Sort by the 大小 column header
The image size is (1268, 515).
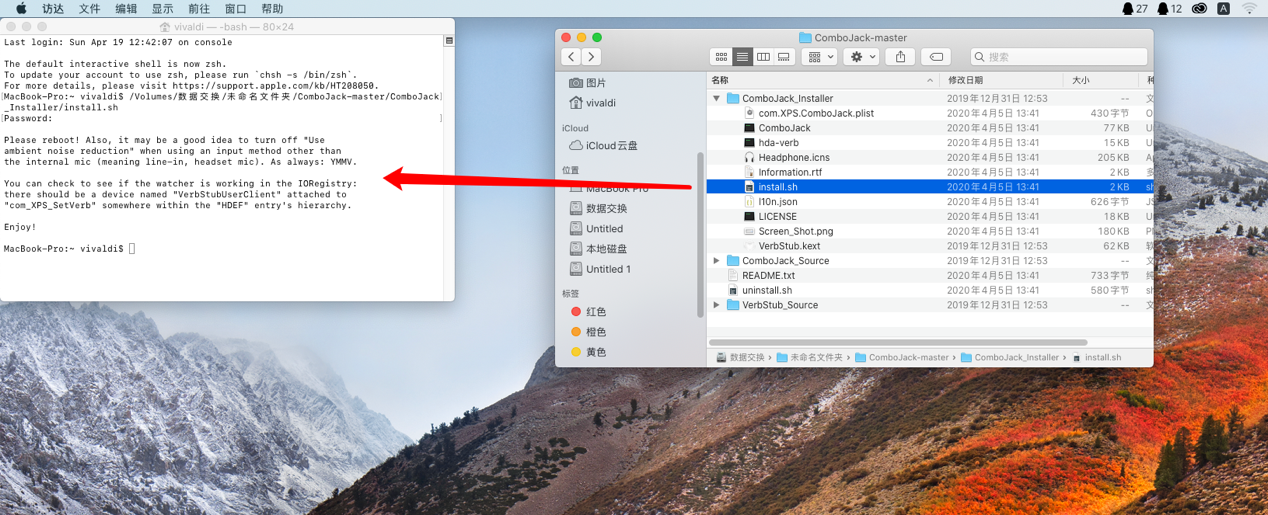[1101, 80]
